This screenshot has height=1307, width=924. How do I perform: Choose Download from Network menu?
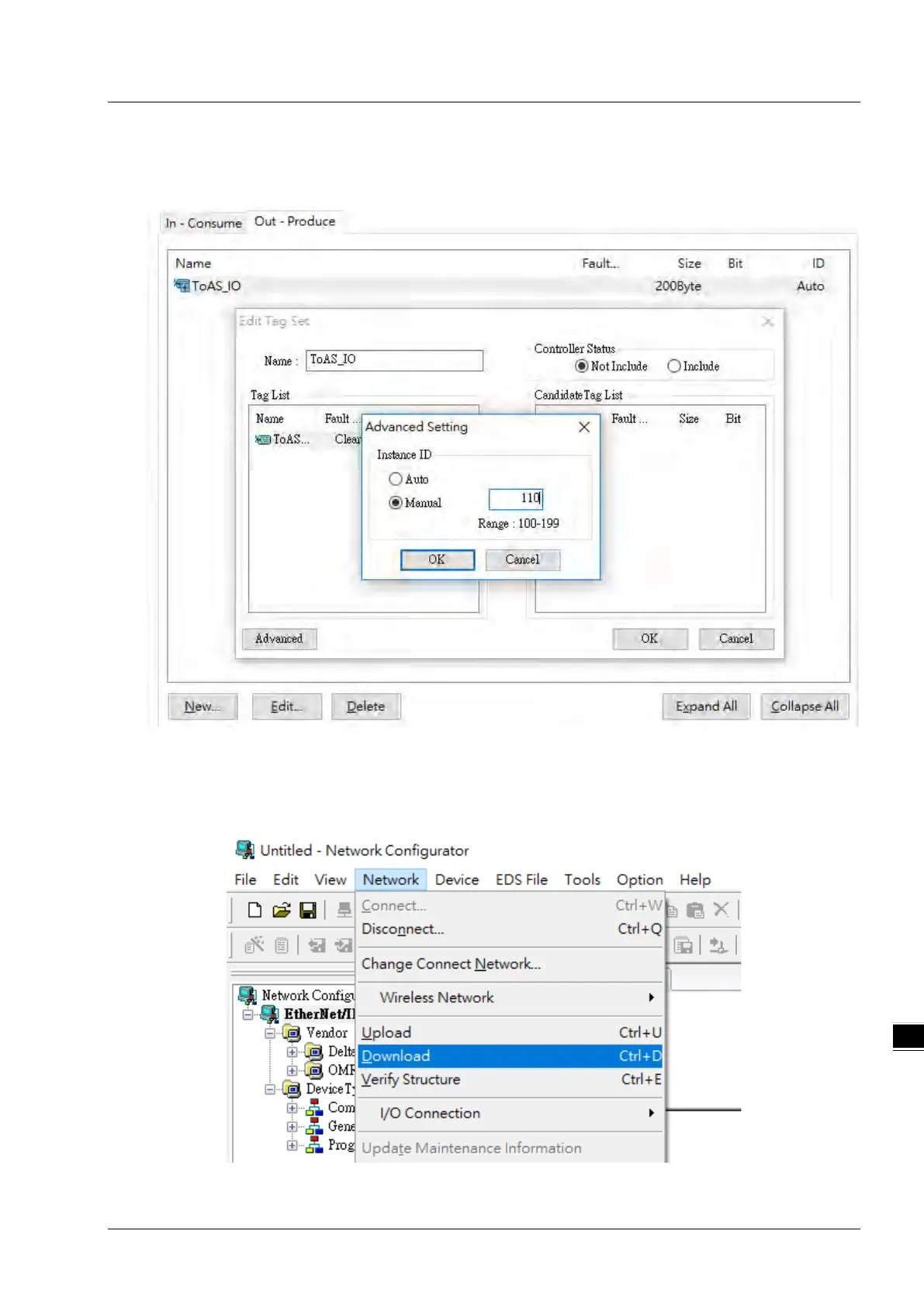[x=510, y=1056]
